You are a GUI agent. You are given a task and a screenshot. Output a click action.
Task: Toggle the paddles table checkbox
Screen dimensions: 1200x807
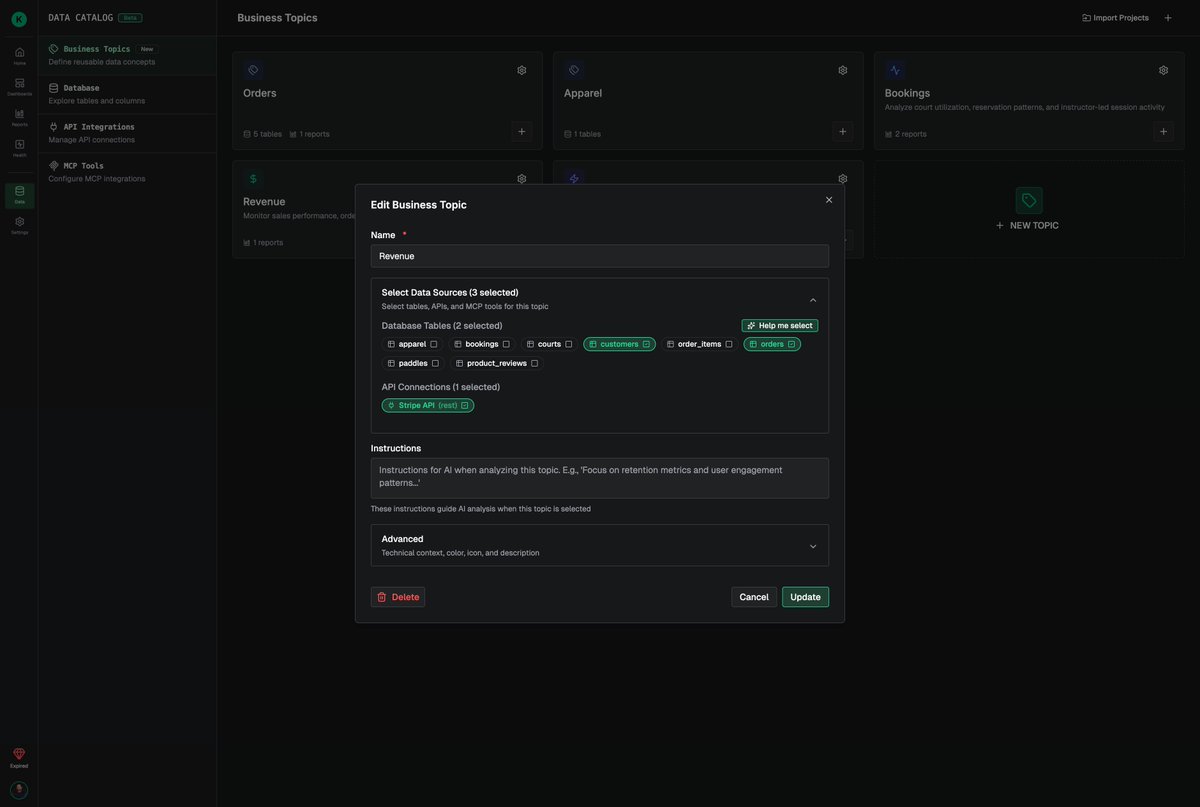pos(435,363)
